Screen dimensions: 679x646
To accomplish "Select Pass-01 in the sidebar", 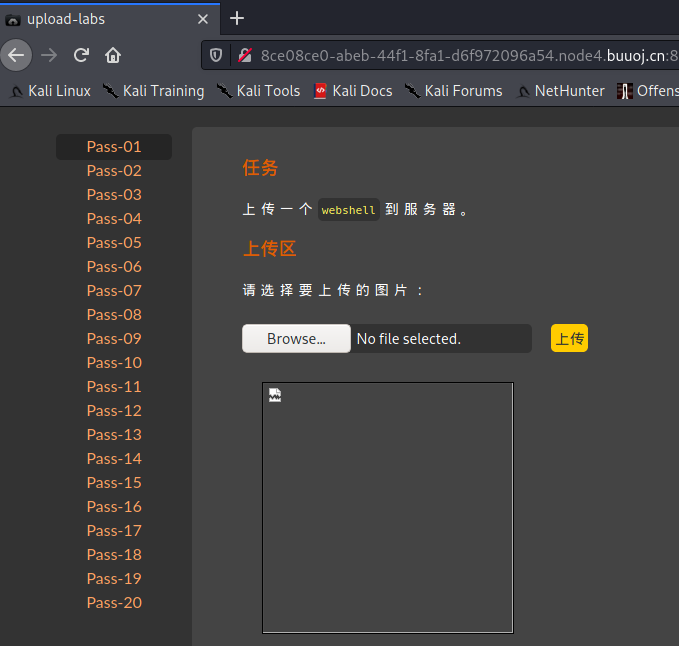I will click(x=114, y=147).
